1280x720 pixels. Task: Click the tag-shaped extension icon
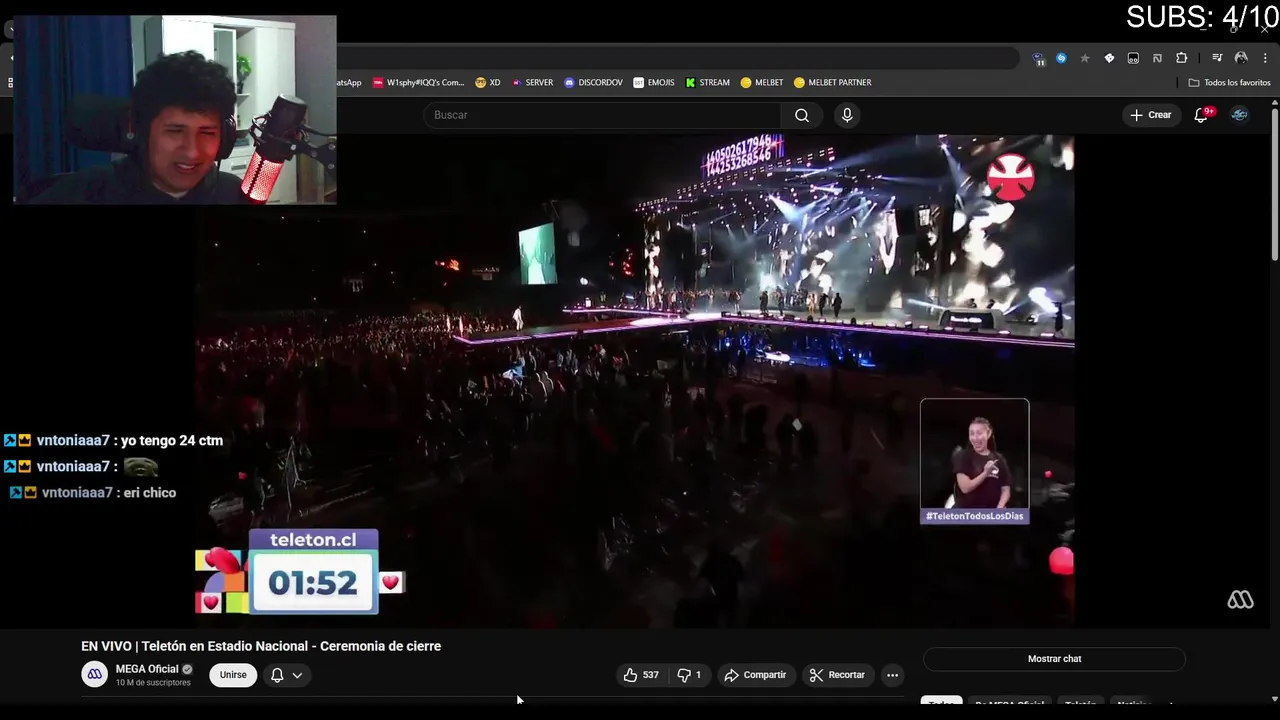(x=1109, y=58)
